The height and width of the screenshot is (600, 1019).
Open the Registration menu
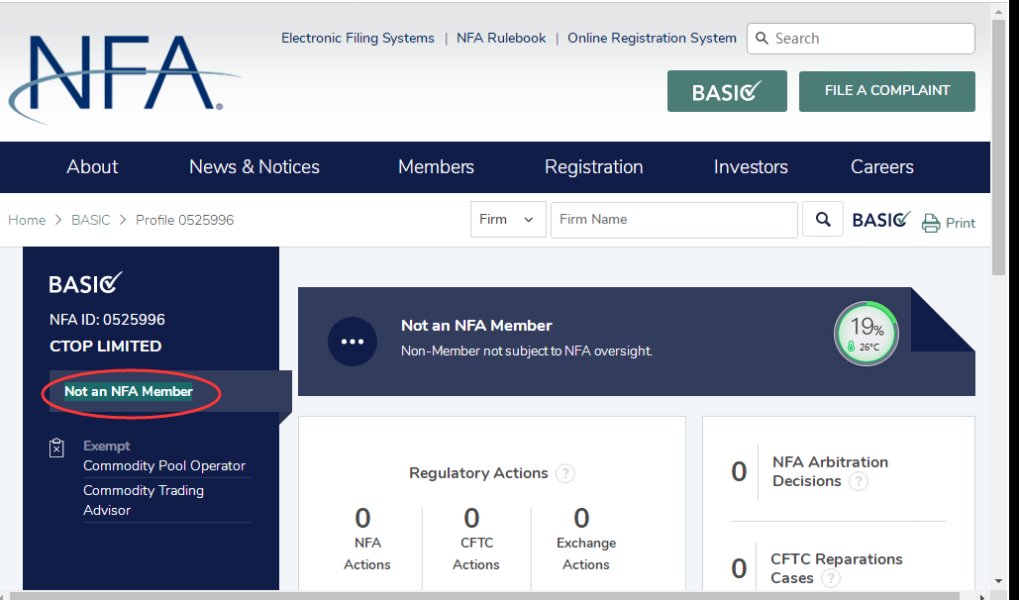click(593, 167)
